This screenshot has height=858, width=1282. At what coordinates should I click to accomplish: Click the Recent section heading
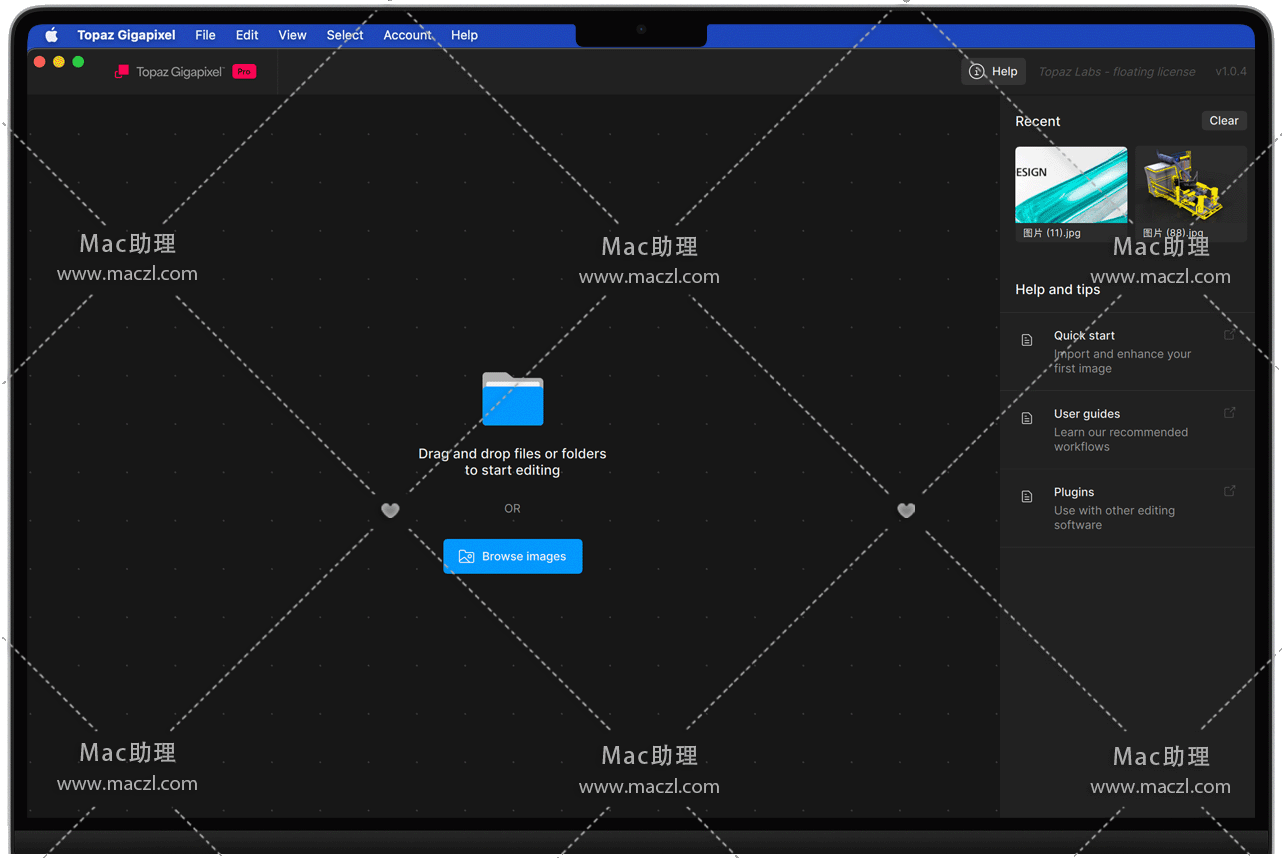1038,121
